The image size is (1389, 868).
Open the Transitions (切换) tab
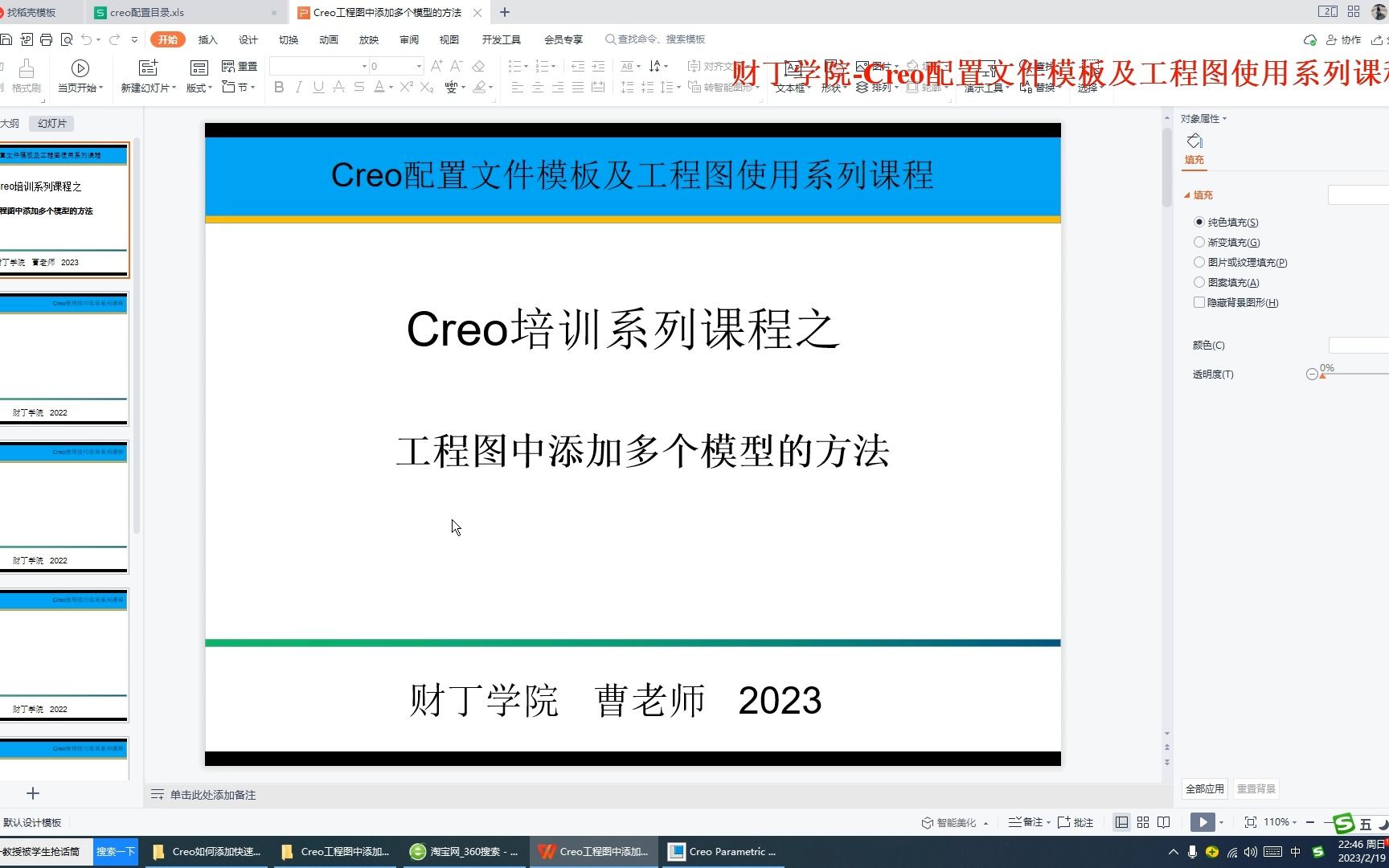289,39
